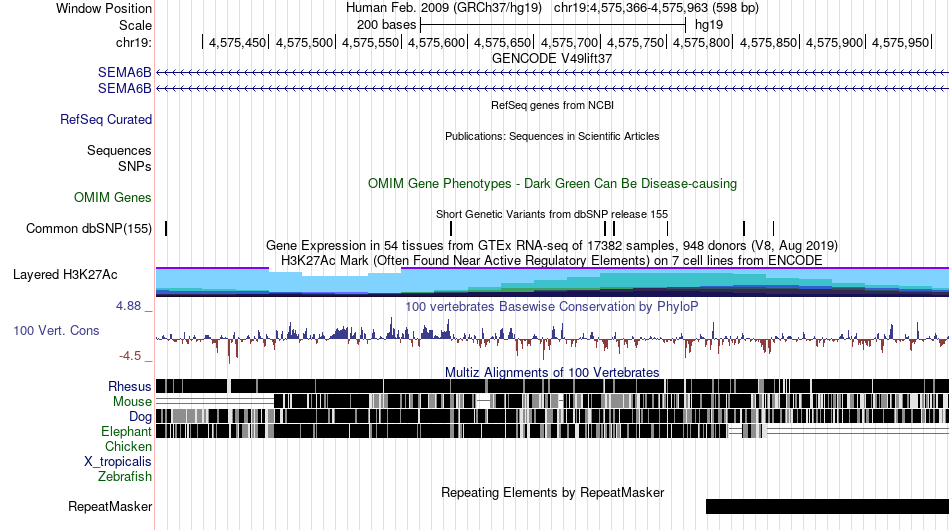Click the OMIM Genes track label

(112, 197)
